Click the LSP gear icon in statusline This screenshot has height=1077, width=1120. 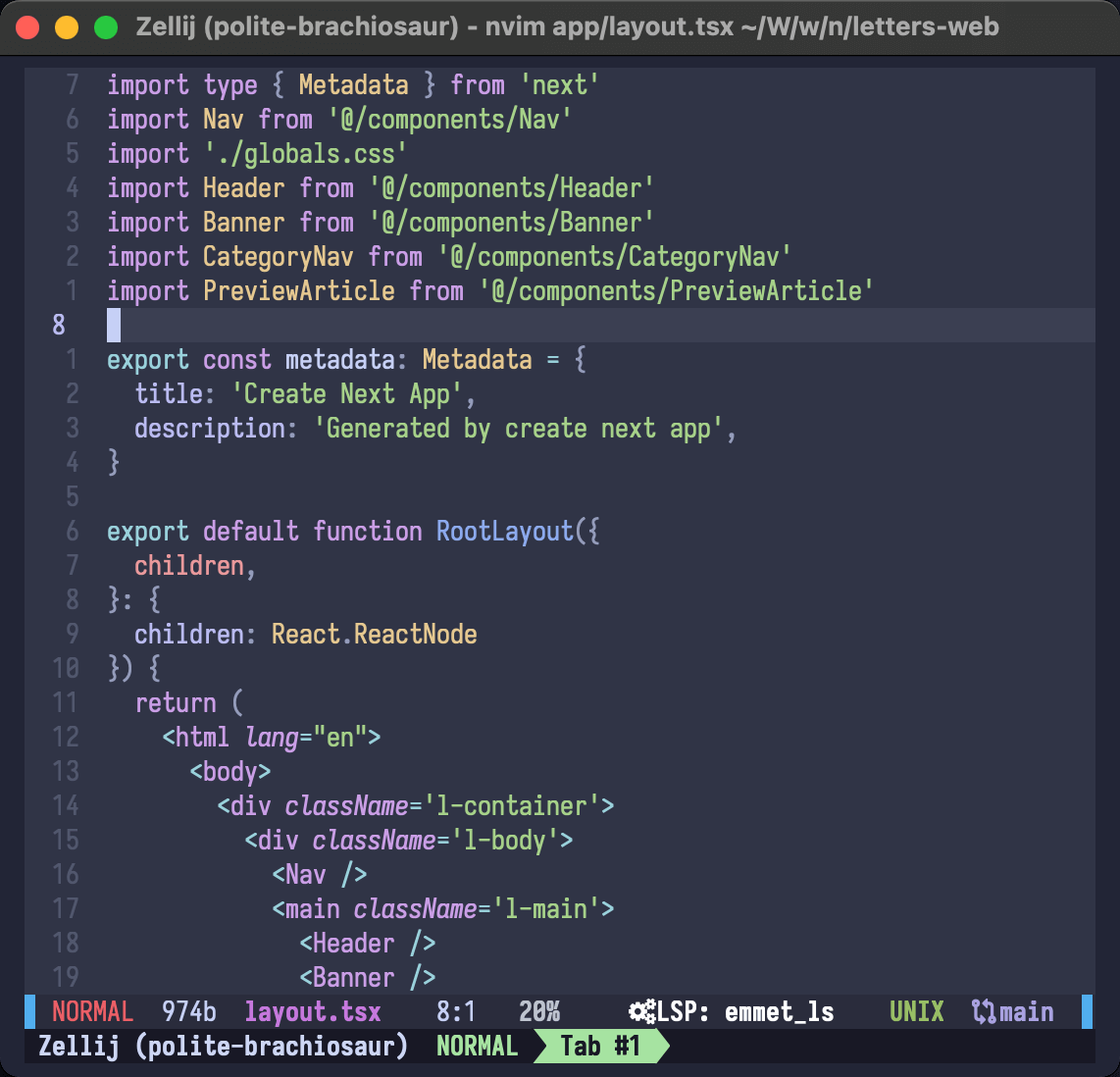(642, 1012)
